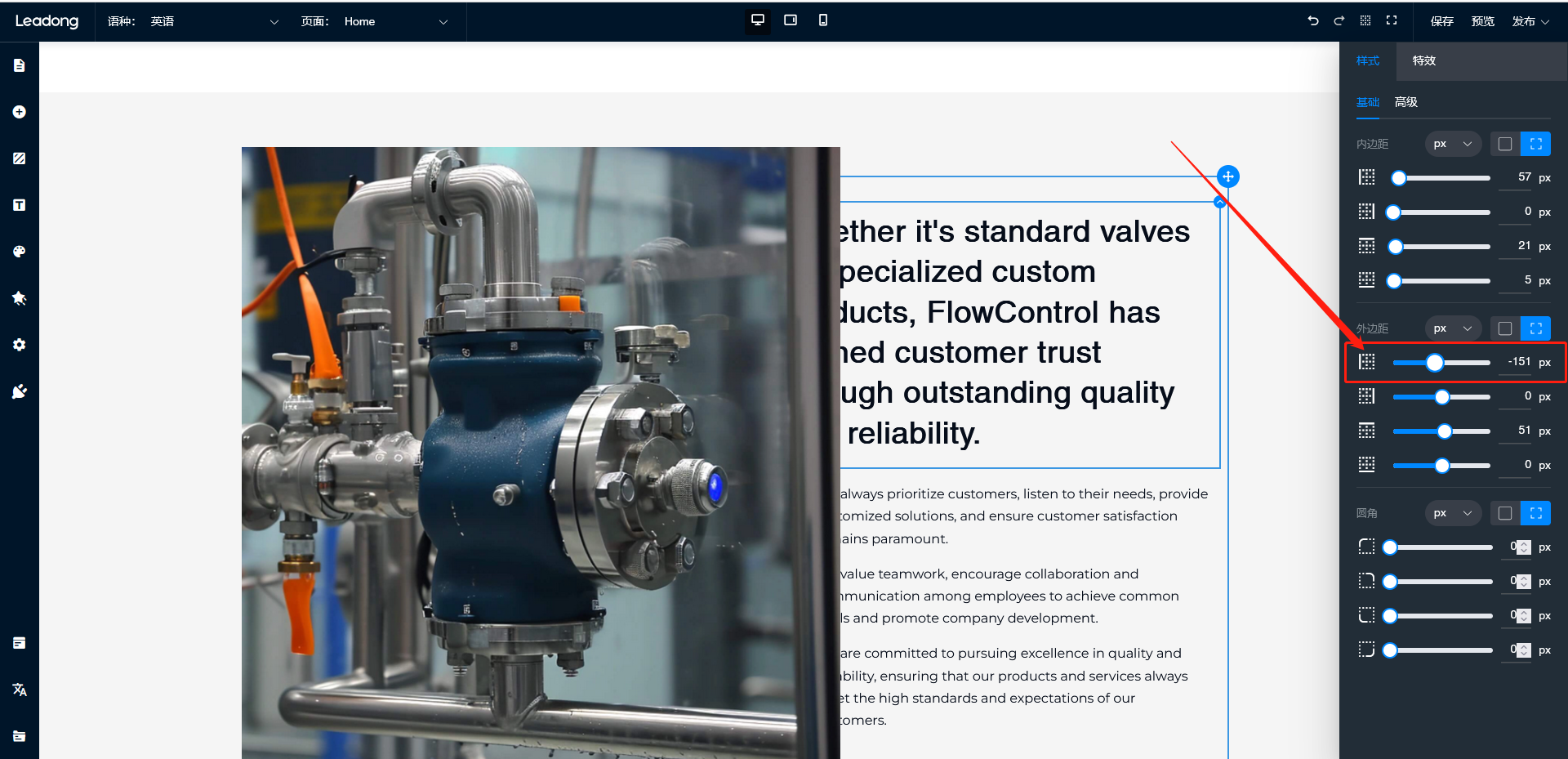
Task: Click the 保存 save button
Action: point(1441,21)
